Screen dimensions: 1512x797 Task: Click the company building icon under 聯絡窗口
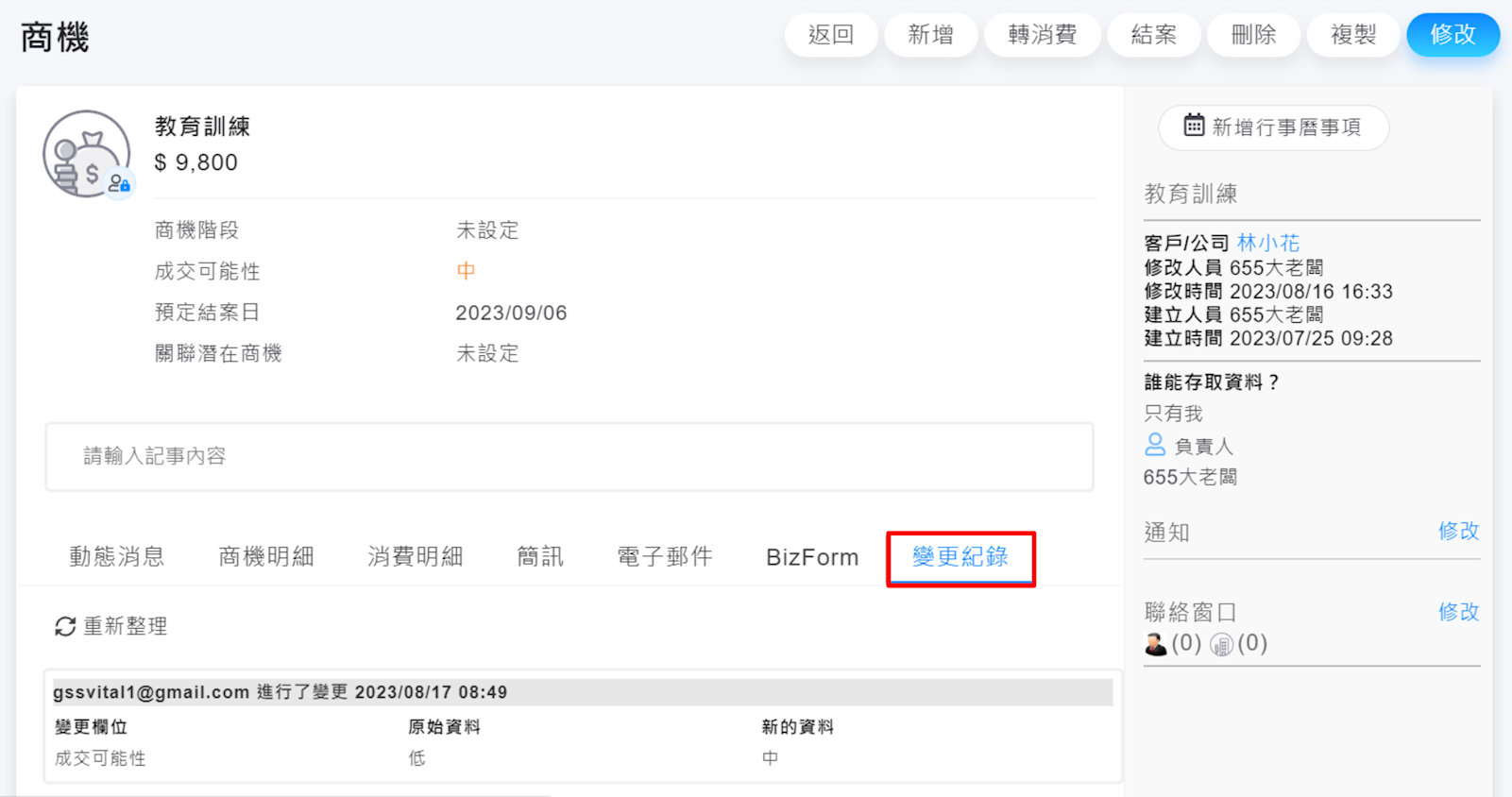1221,644
